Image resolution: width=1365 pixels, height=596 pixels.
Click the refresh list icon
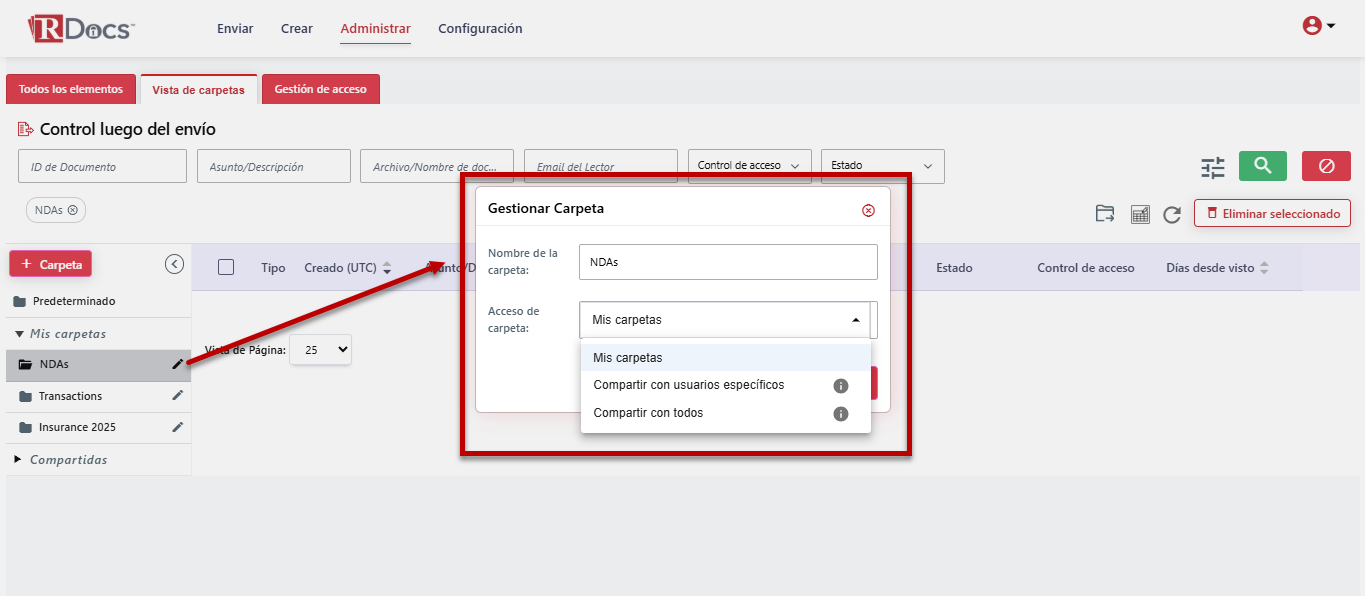1172,214
